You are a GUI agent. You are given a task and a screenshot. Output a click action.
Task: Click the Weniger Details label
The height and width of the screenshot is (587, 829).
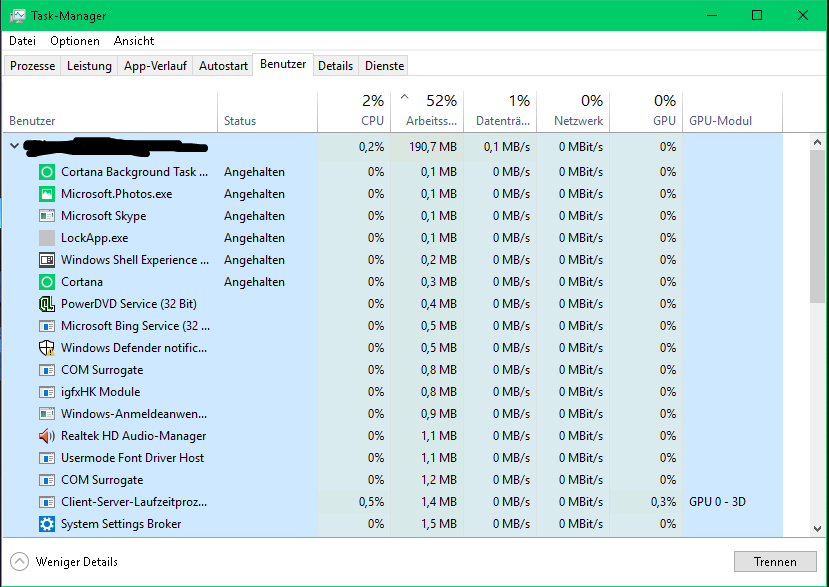pos(77,562)
